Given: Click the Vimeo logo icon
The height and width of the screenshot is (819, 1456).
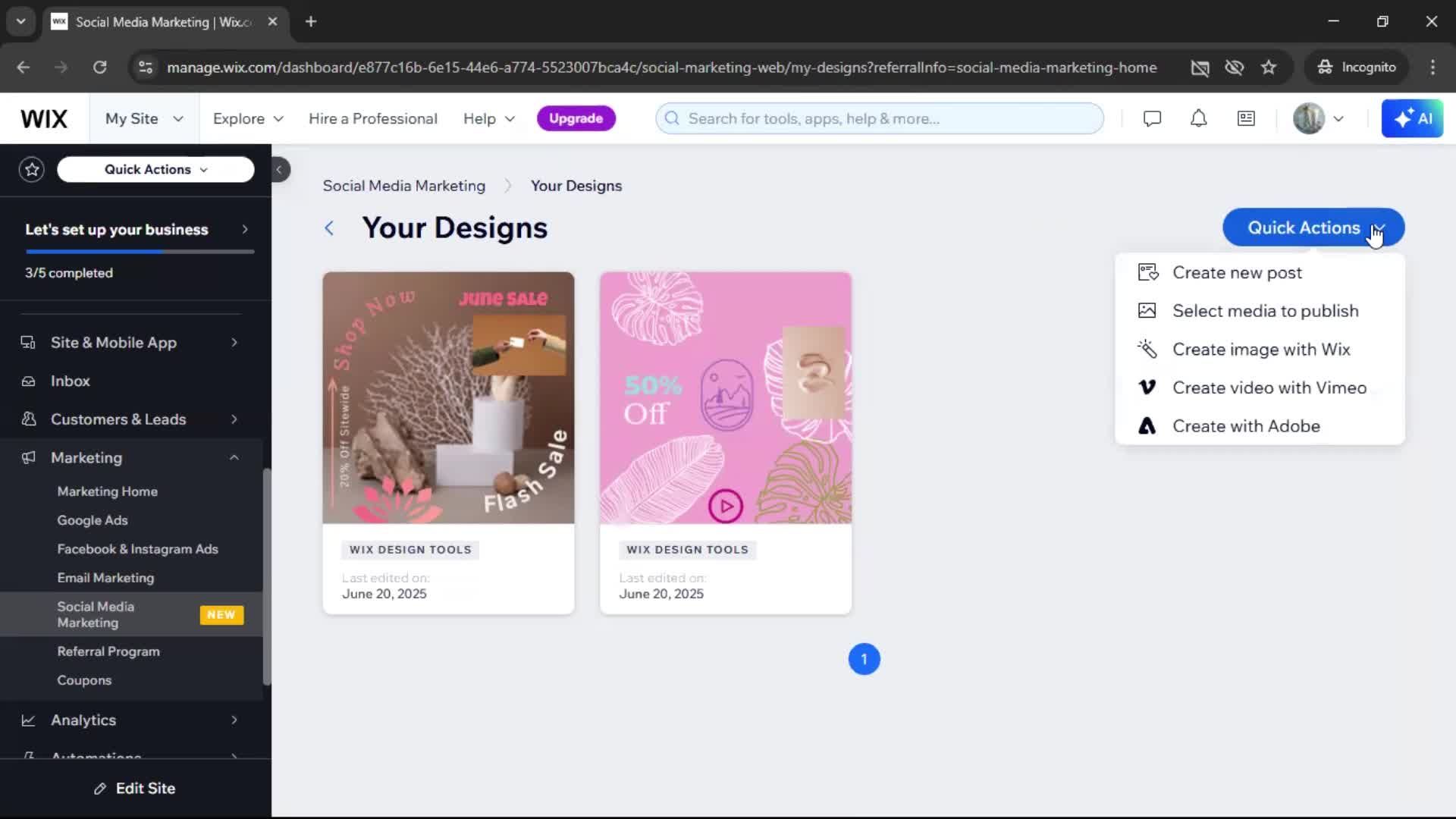Looking at the screenshot, I should coord(1147,388).
